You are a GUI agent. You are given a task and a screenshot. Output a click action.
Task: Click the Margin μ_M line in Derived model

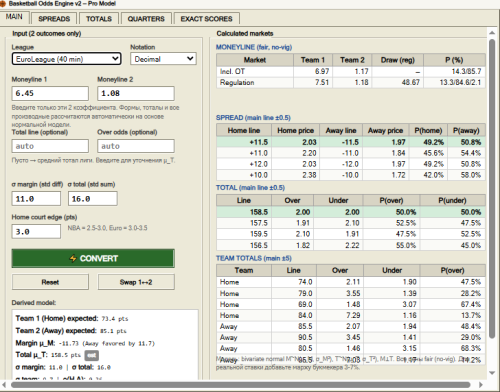[85, 343]
